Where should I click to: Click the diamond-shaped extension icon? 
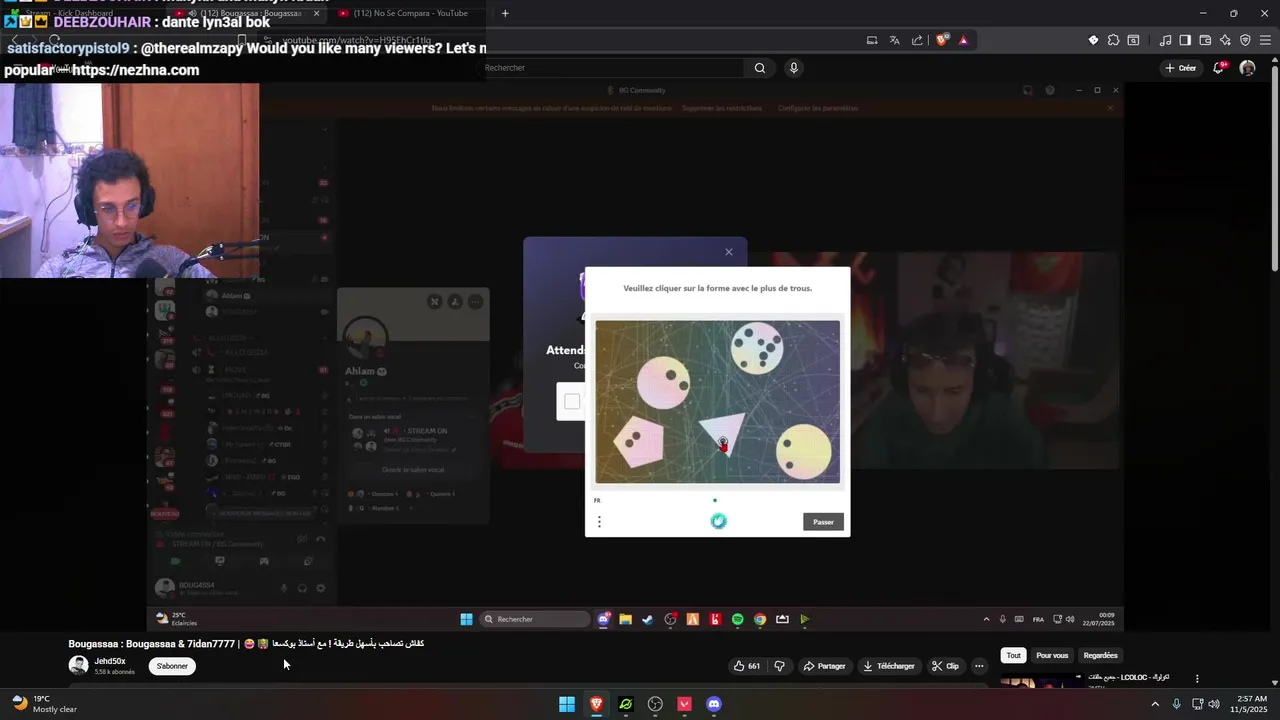[x=1093, y=40]
